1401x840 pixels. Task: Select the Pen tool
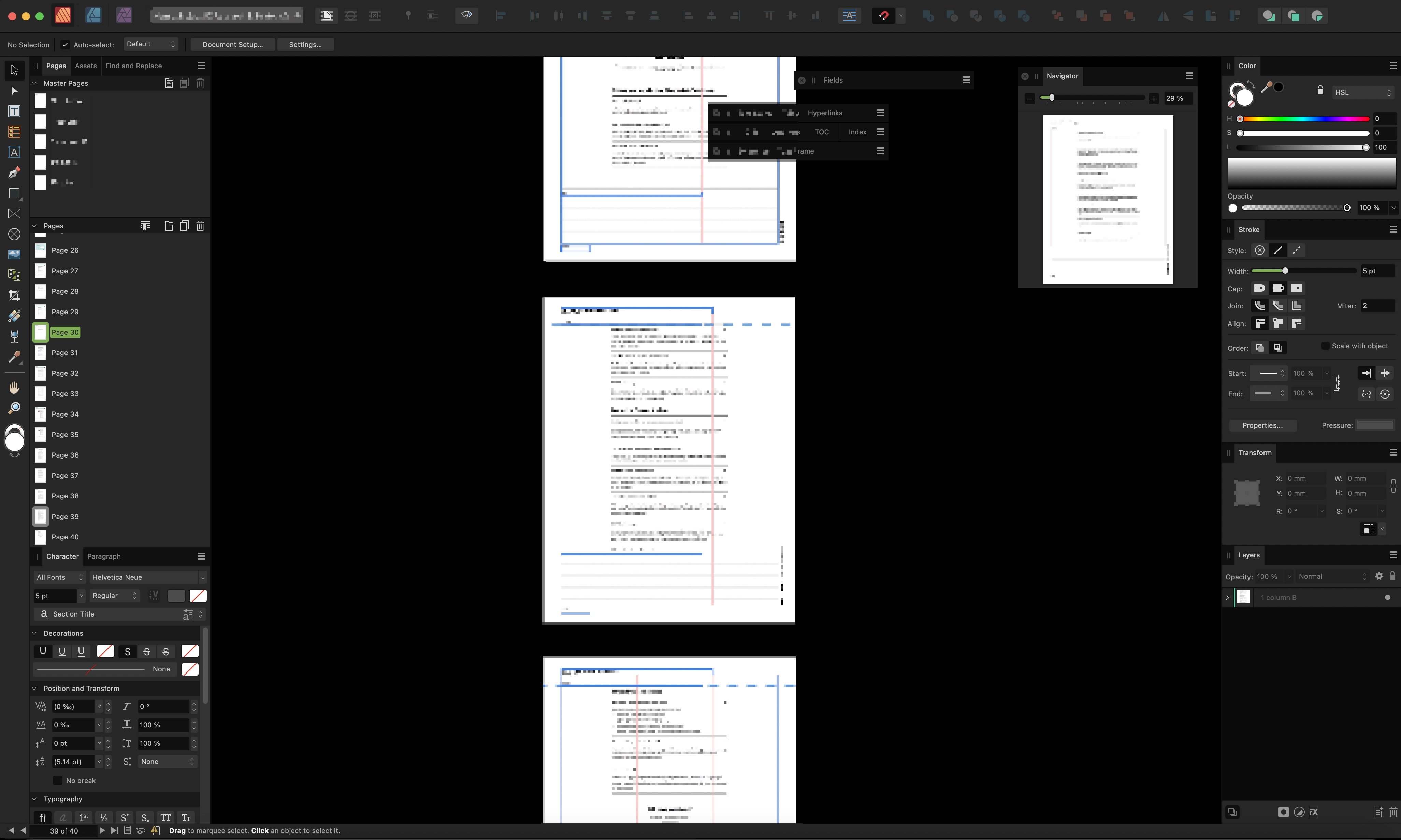pos(14,173)
